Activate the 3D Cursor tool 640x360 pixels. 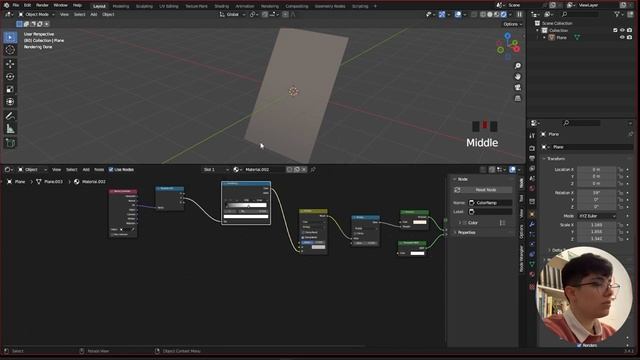[x=10, y=50]
